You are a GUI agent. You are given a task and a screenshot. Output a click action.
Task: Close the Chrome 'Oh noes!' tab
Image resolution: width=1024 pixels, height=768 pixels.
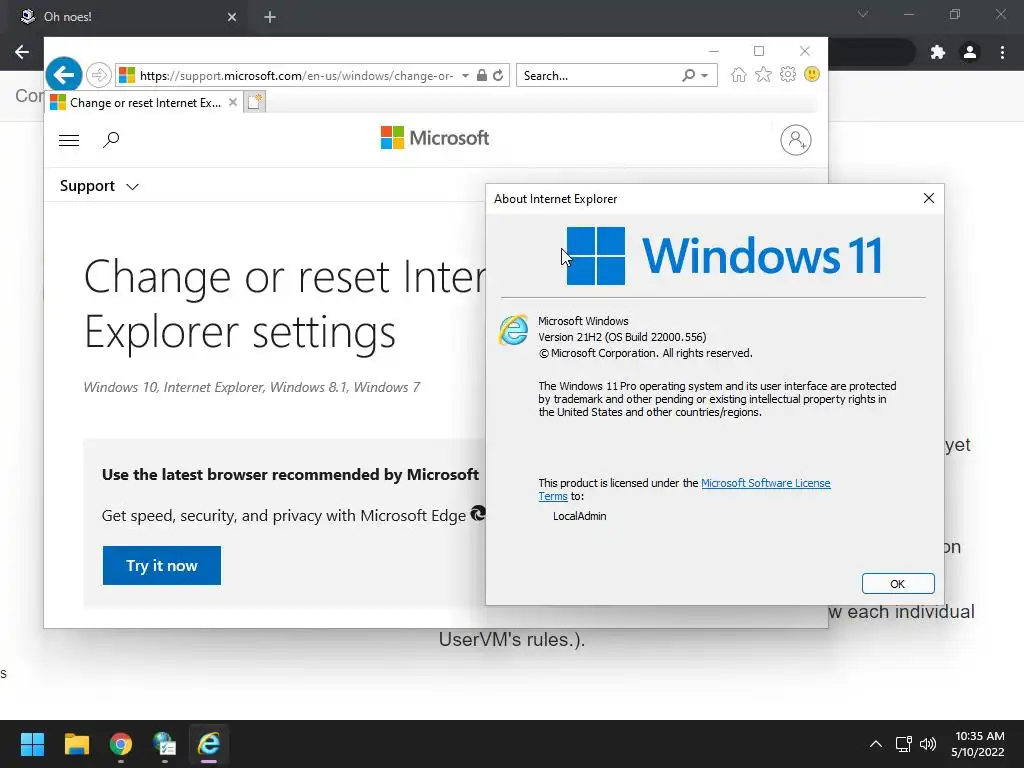pyautogui.click(x=232, y=17)
